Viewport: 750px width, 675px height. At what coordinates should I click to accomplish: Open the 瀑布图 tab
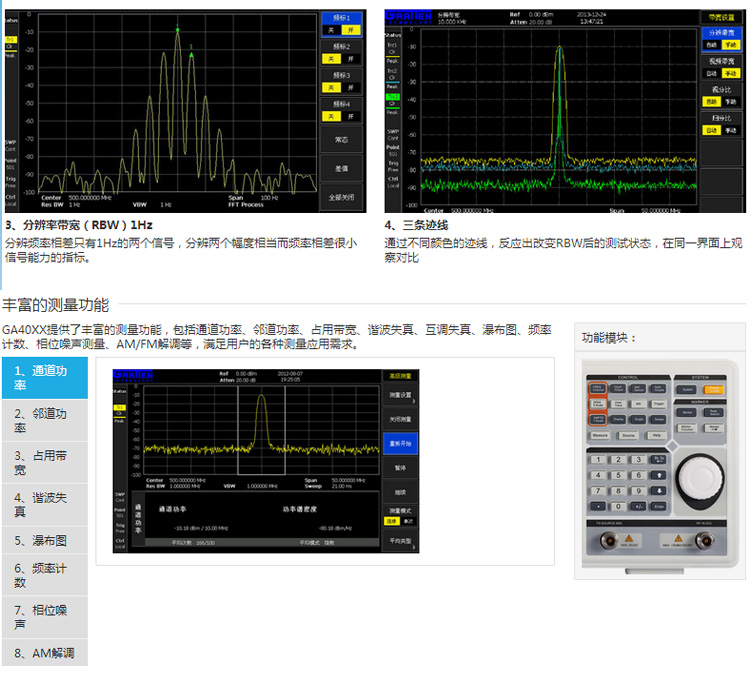44,540
